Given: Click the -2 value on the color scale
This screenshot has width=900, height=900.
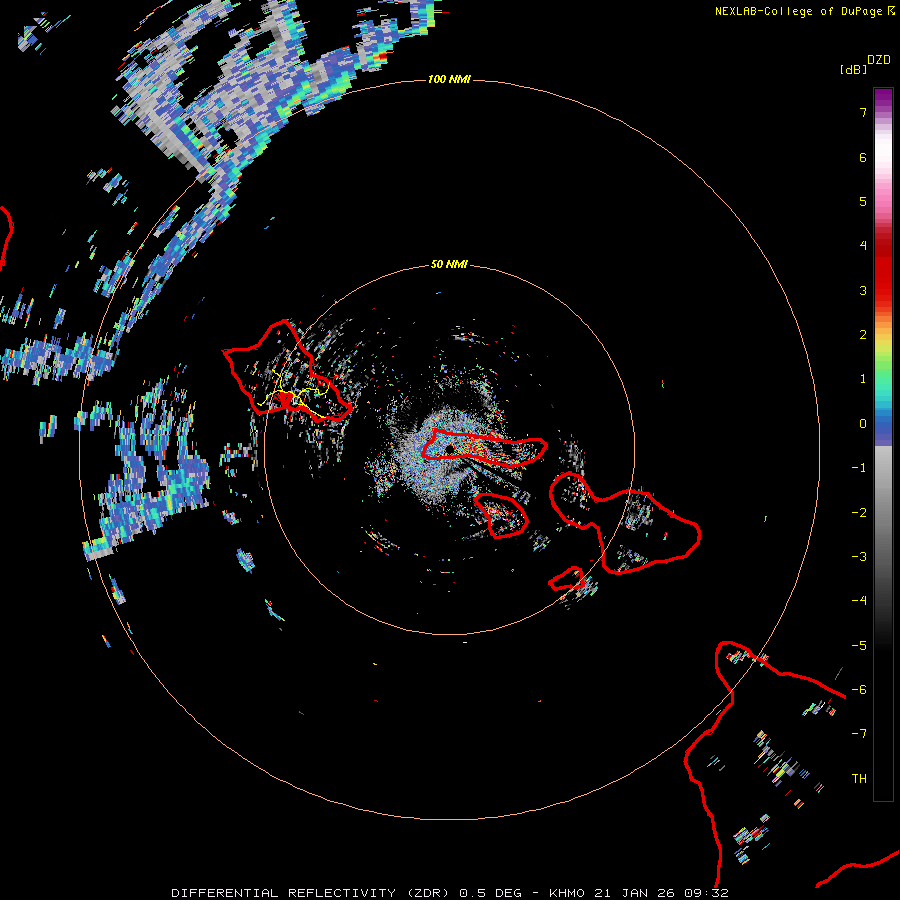Looking at the screenshot, I should click(859, 513).
